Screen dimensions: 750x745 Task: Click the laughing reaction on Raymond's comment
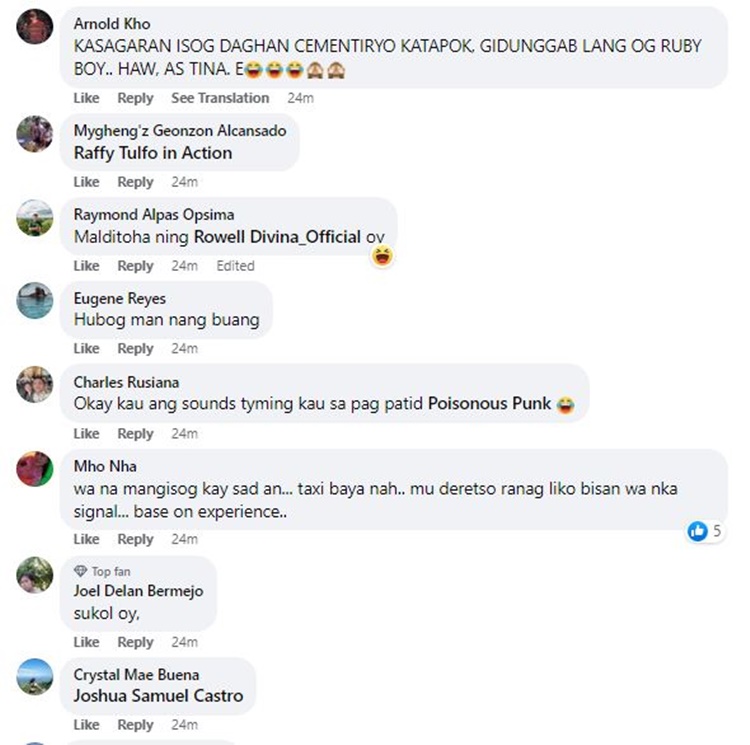click(x=382, y=256)
